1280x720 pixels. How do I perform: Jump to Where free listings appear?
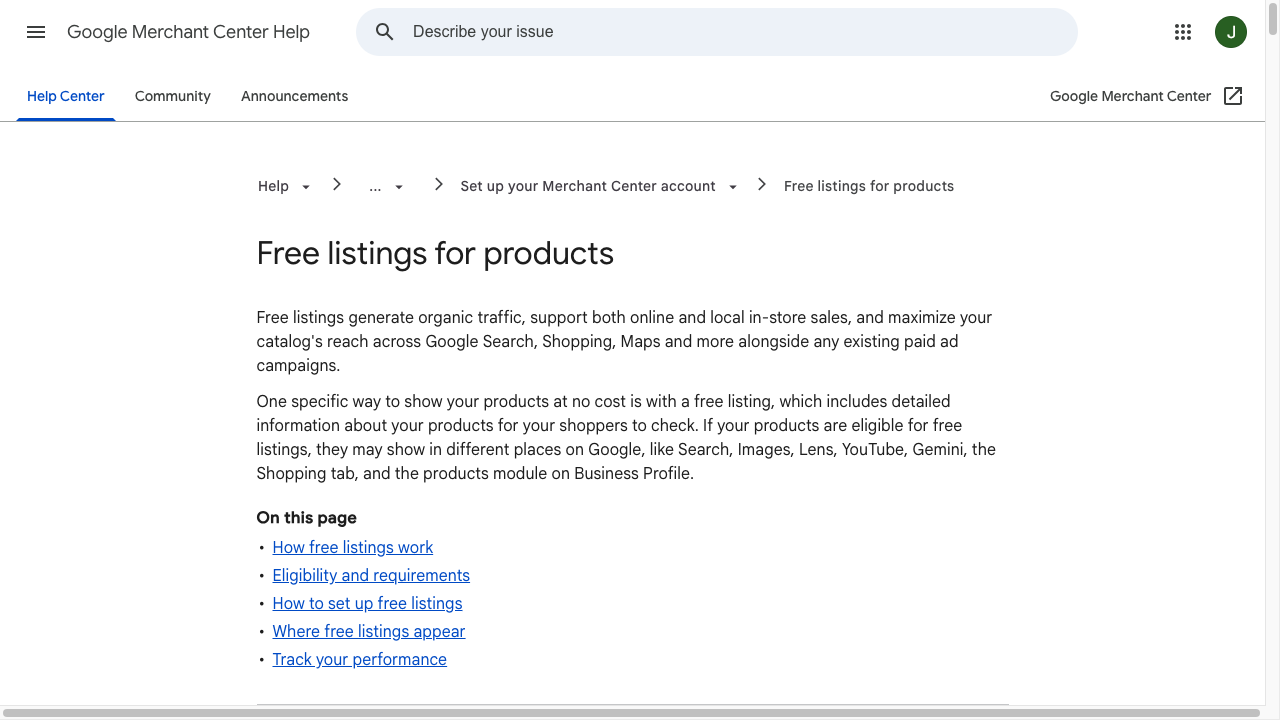[x=369, y=631]
